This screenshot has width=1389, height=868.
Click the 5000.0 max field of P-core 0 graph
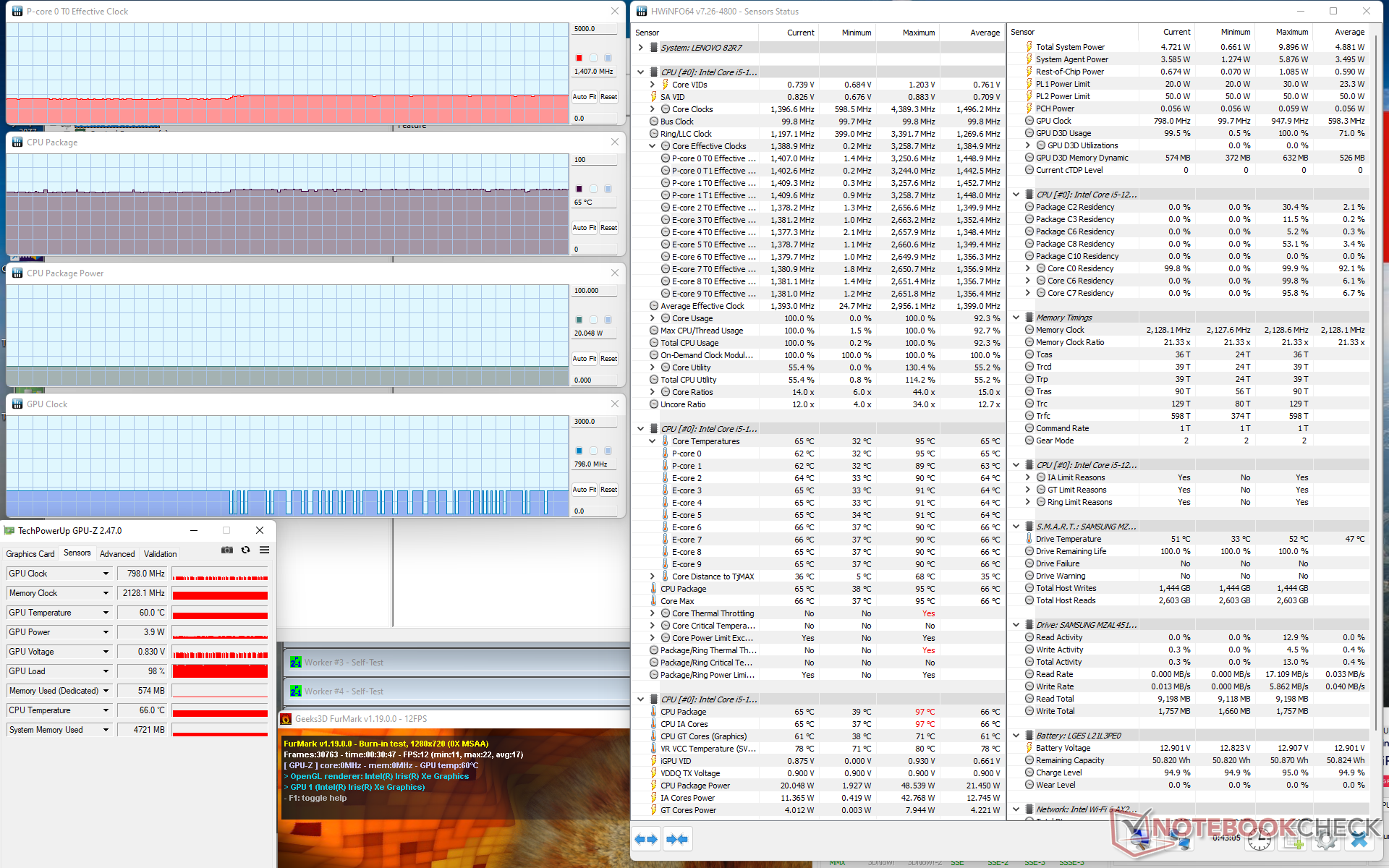595,29
